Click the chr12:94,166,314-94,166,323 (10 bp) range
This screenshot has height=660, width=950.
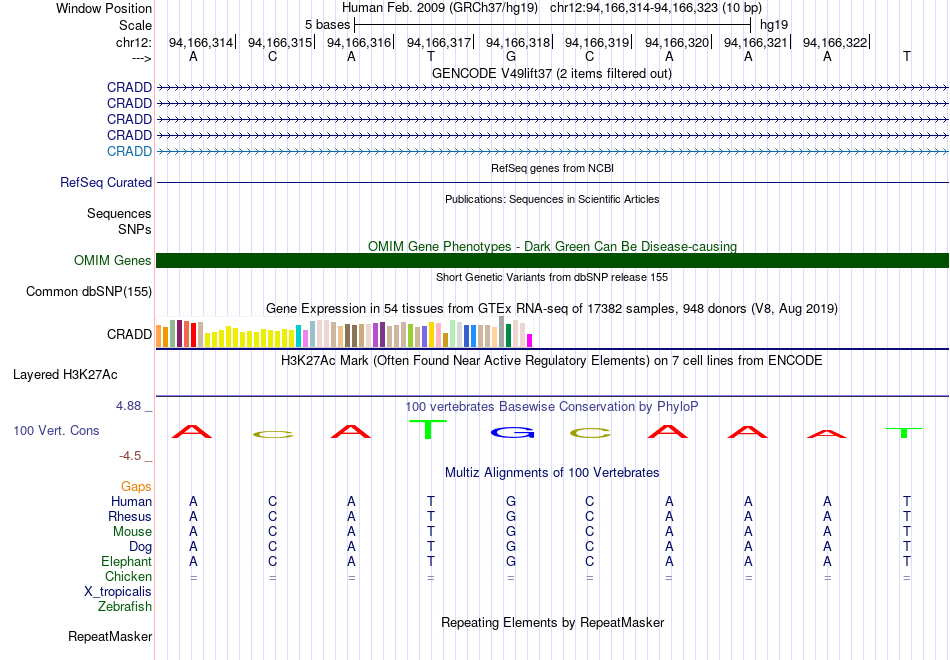(x=656, y=8)
